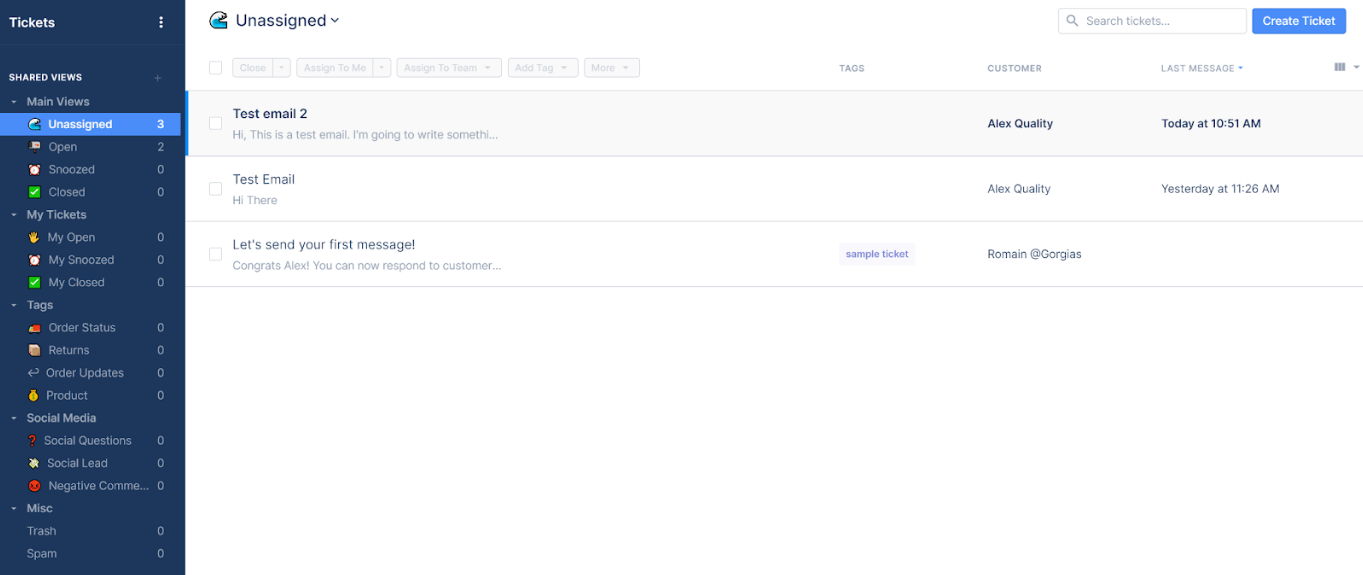1363x575 pixels.
Task: Click the green checkmark icon for Closed
Action: point(35,192)
